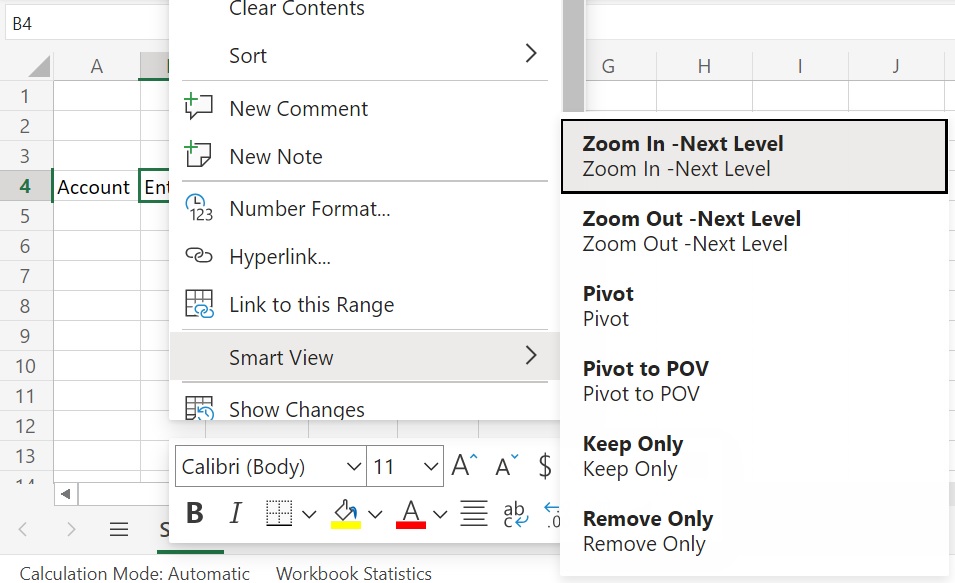Click the Name Box showing B4
Image resolution: width=955 pixels, height=583 pixels.
pos(80,24)
